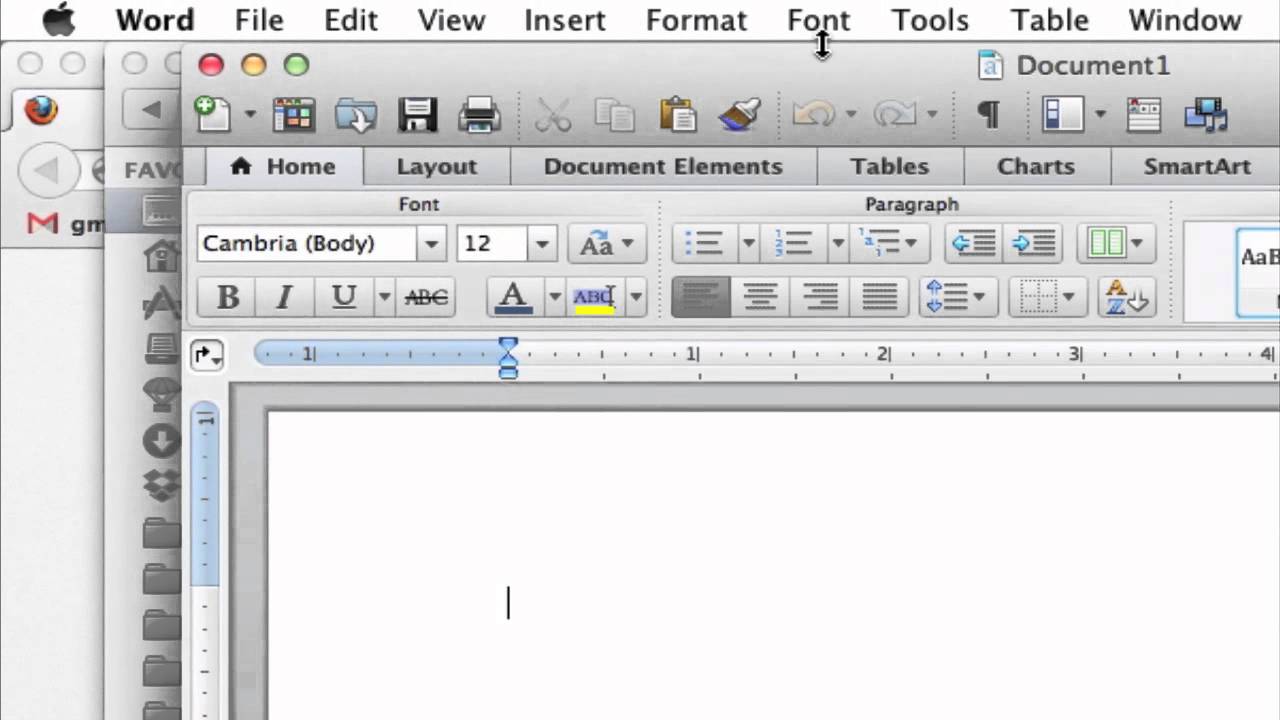Save the document with the floppy icon
The image size is (1280, 720).
tap(418, 115)
